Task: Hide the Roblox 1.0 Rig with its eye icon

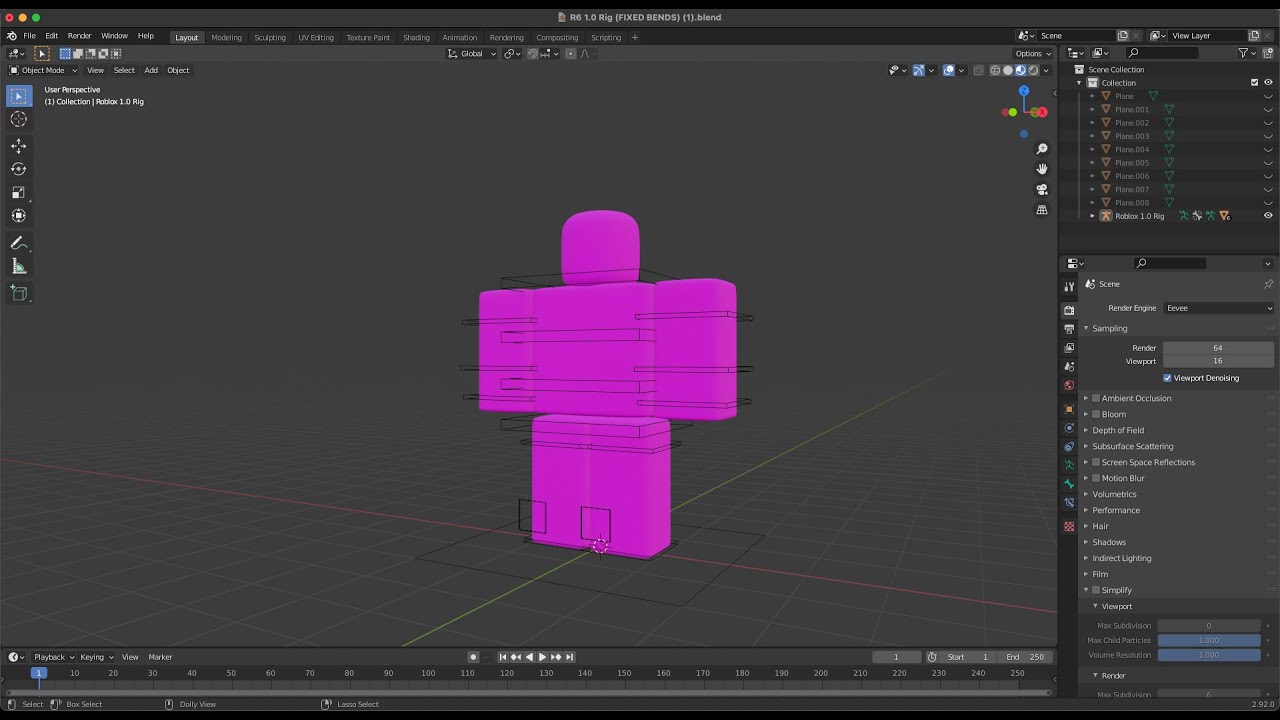Action: [x=1268, y=216]
